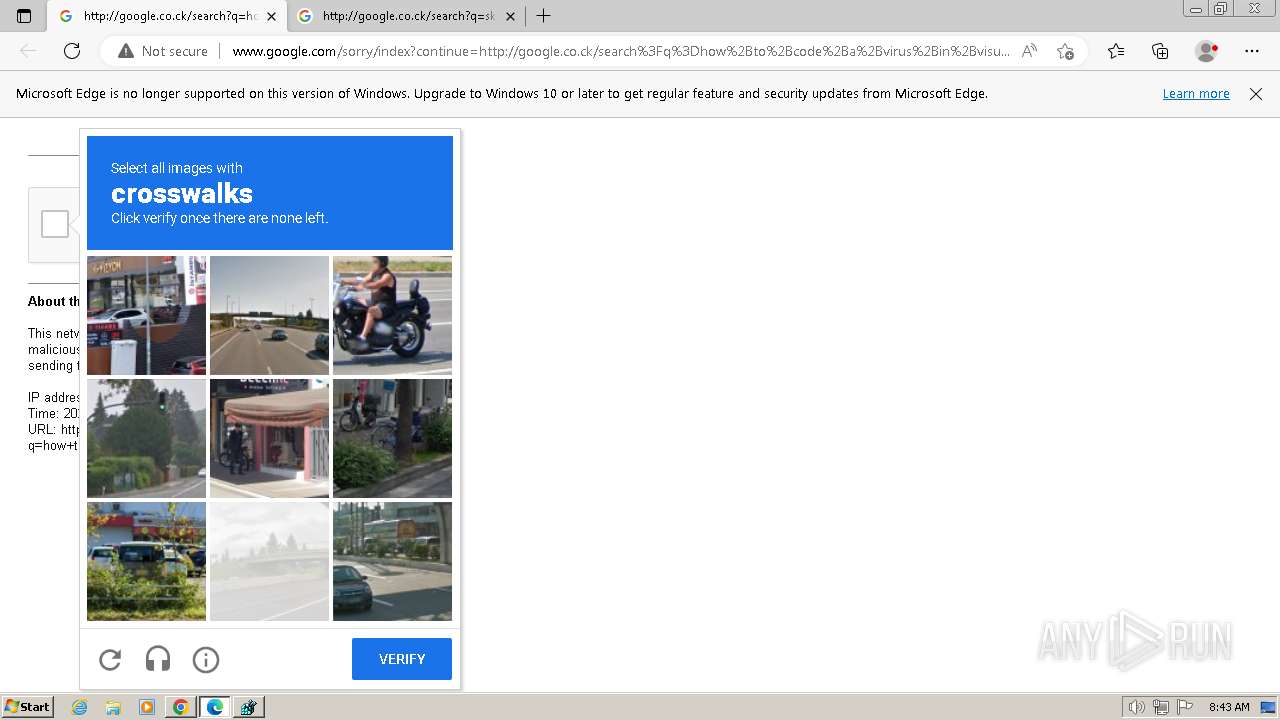Open a new tab
Viewport: 1280px width, 720px height.
(x=543, y=16)
